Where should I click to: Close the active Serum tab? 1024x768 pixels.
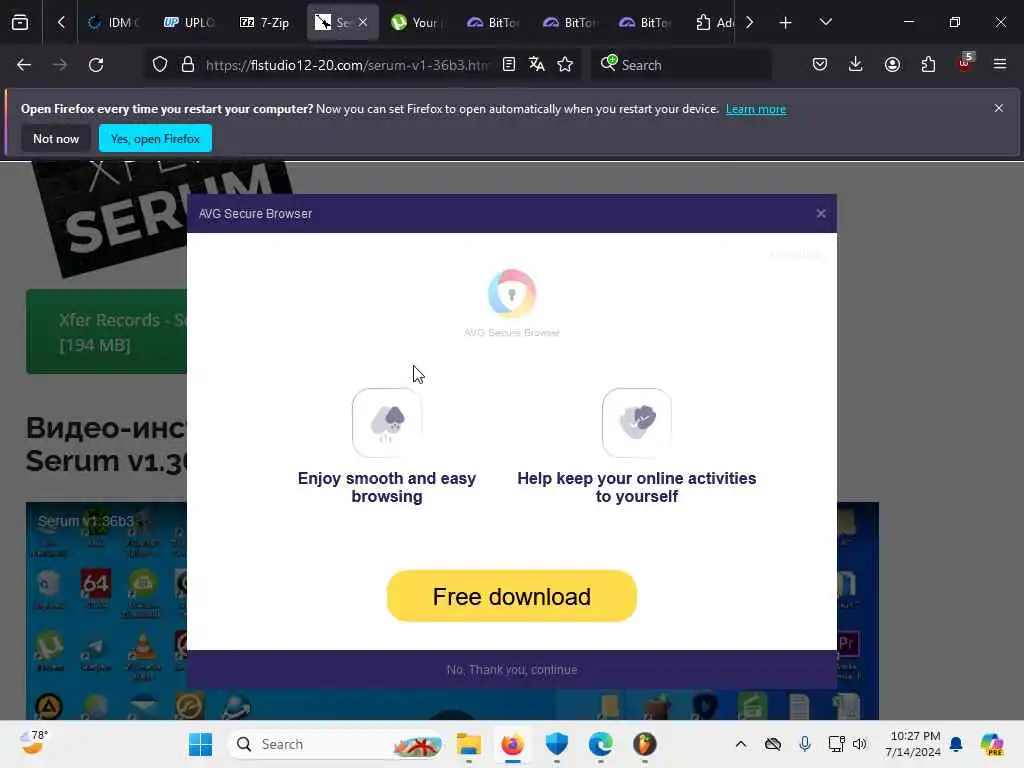coord(363,23)
